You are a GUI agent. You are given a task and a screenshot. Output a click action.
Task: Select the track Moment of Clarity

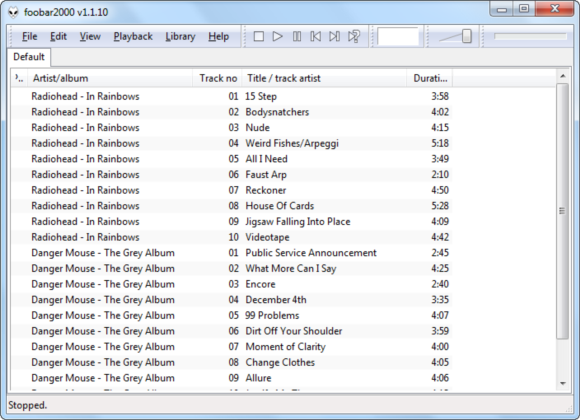[231, 347]
